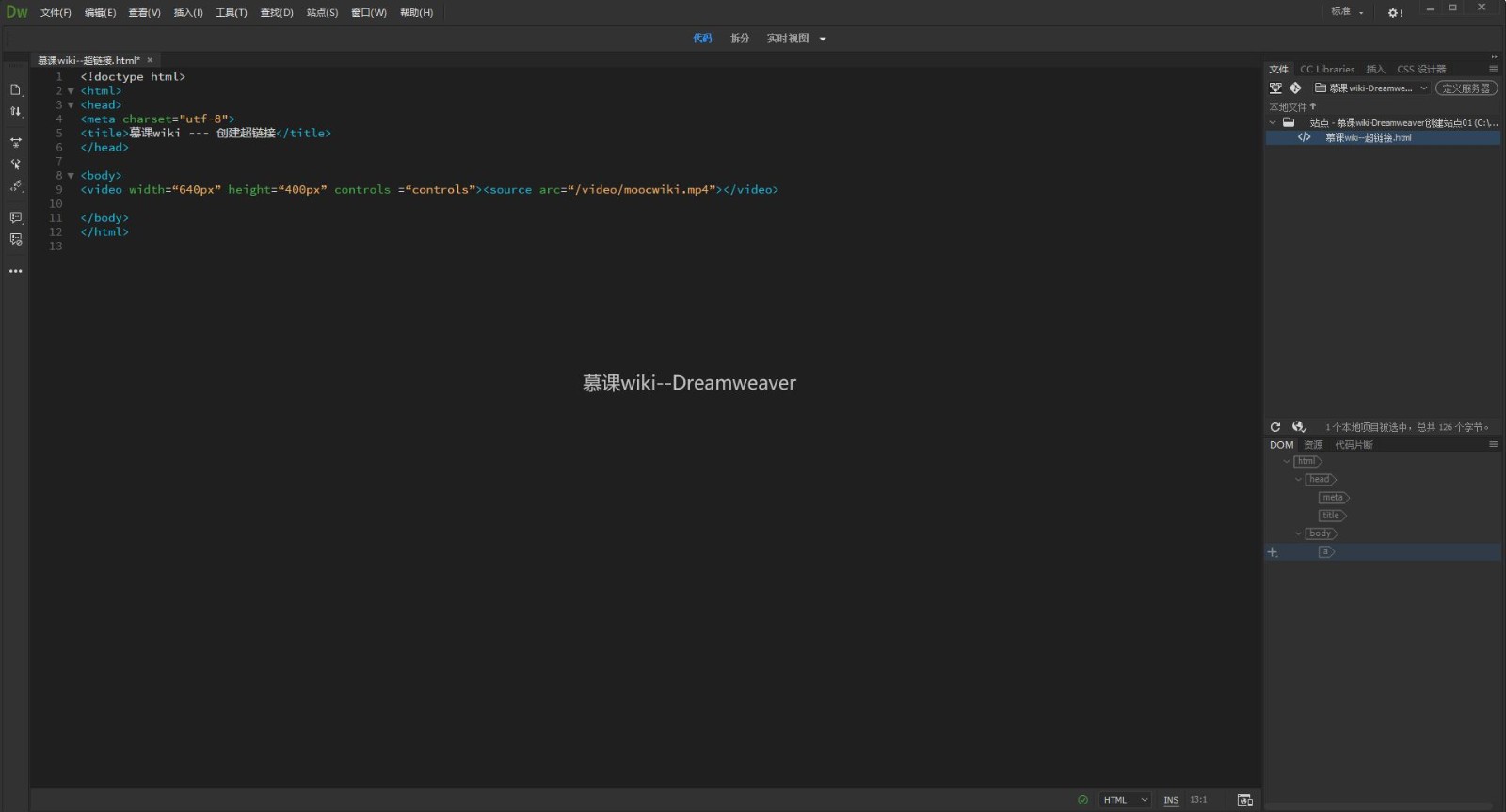The width and height of the screenshot is (1506, 812).
Task: Close the 慕课wiki--超链接.html document tab
Action: pyautogui.click(x=150, y=60)
